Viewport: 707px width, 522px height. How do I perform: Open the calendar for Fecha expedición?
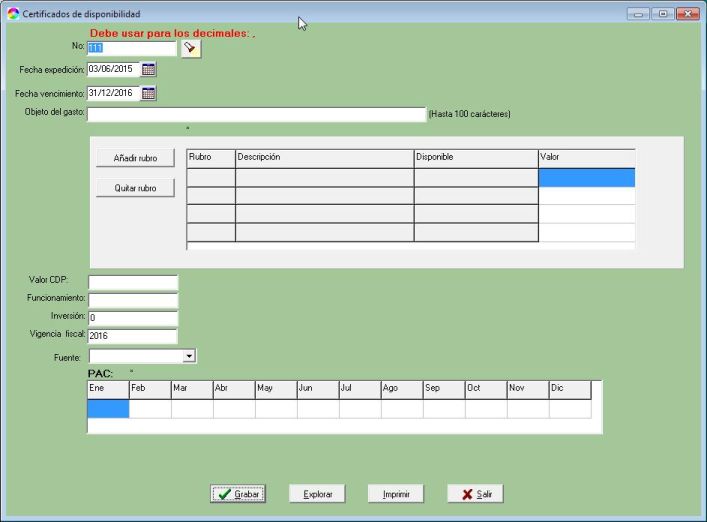149,69
